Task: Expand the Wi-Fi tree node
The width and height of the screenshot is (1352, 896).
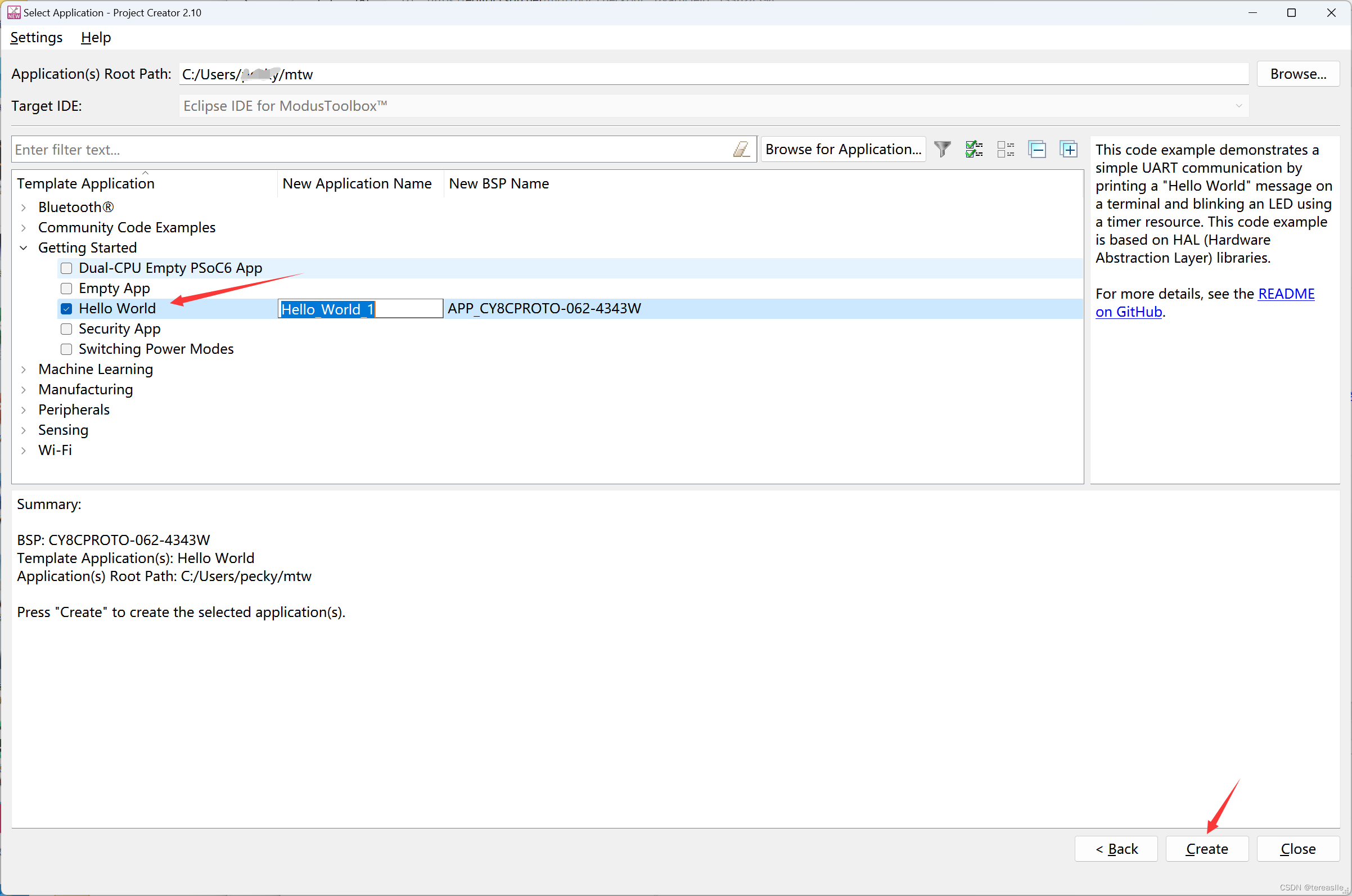Action: [x=24, y=451]
